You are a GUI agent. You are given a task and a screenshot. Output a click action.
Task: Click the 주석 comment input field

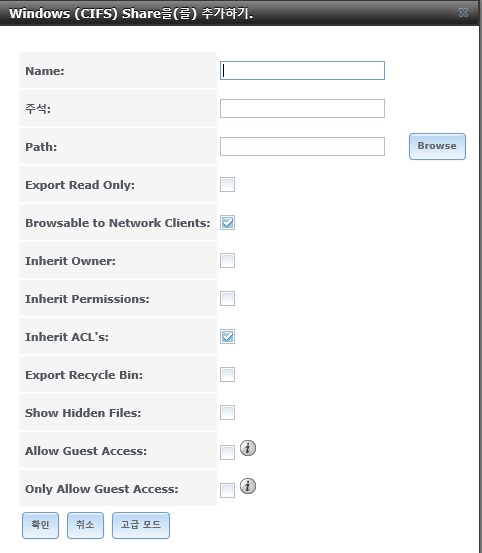302,108
